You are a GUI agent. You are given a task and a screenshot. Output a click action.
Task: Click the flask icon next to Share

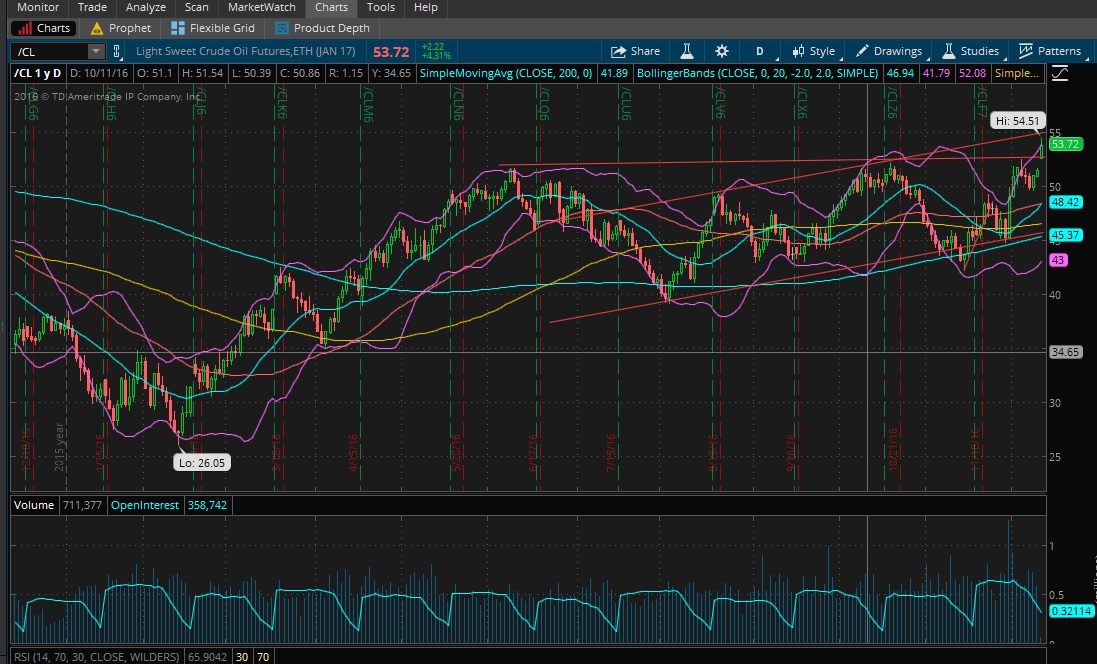pos(686,51)
